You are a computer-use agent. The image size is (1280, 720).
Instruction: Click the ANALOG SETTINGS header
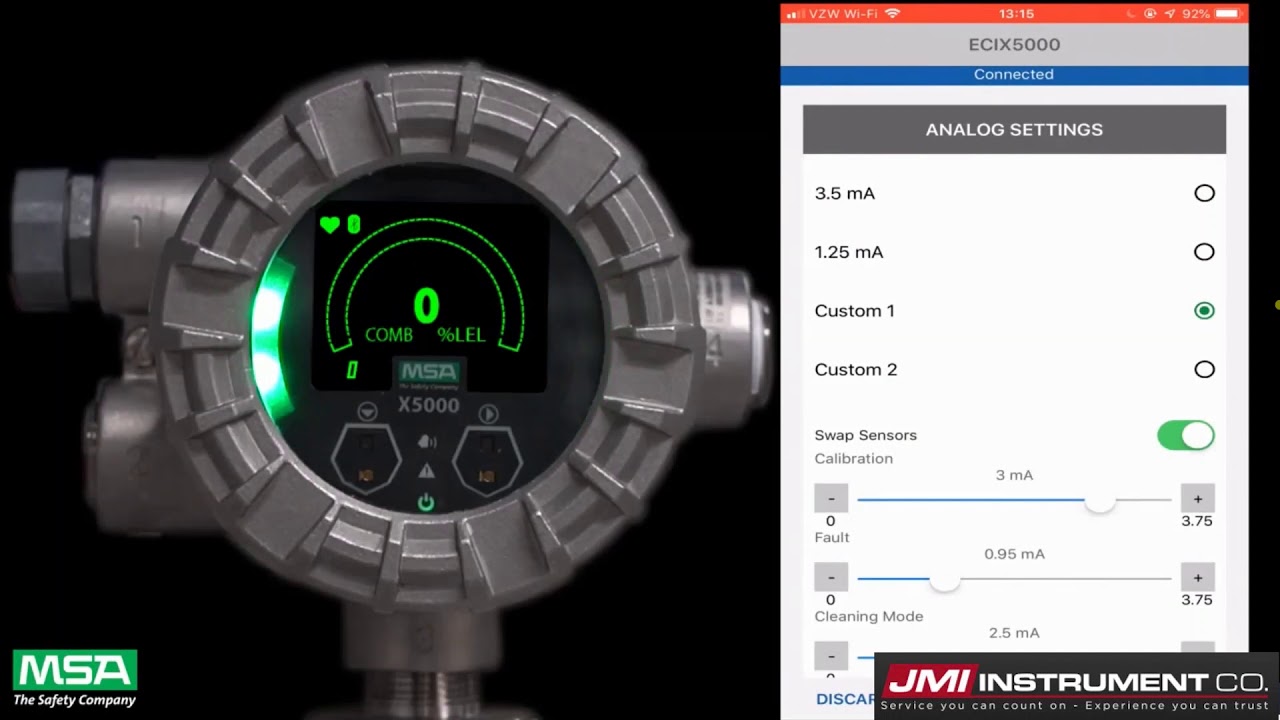click(x=1014, y=129)
